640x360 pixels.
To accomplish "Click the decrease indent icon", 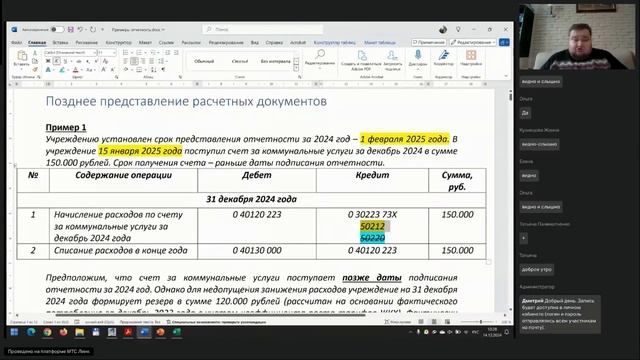I will [x=167, y=53].
